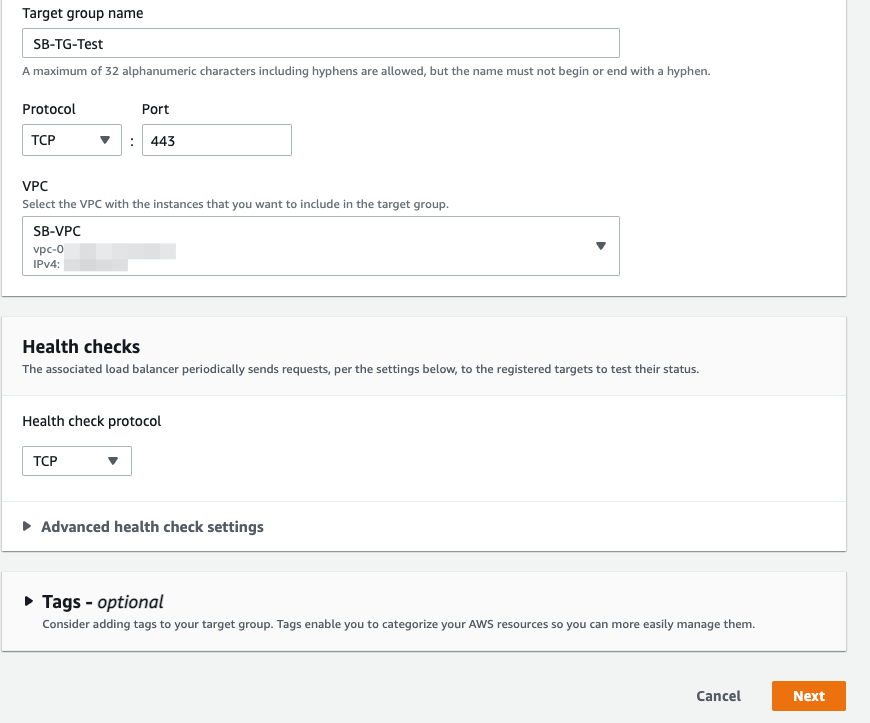Click the Target group name input field

pyautogui.click(x=320, y=44)
